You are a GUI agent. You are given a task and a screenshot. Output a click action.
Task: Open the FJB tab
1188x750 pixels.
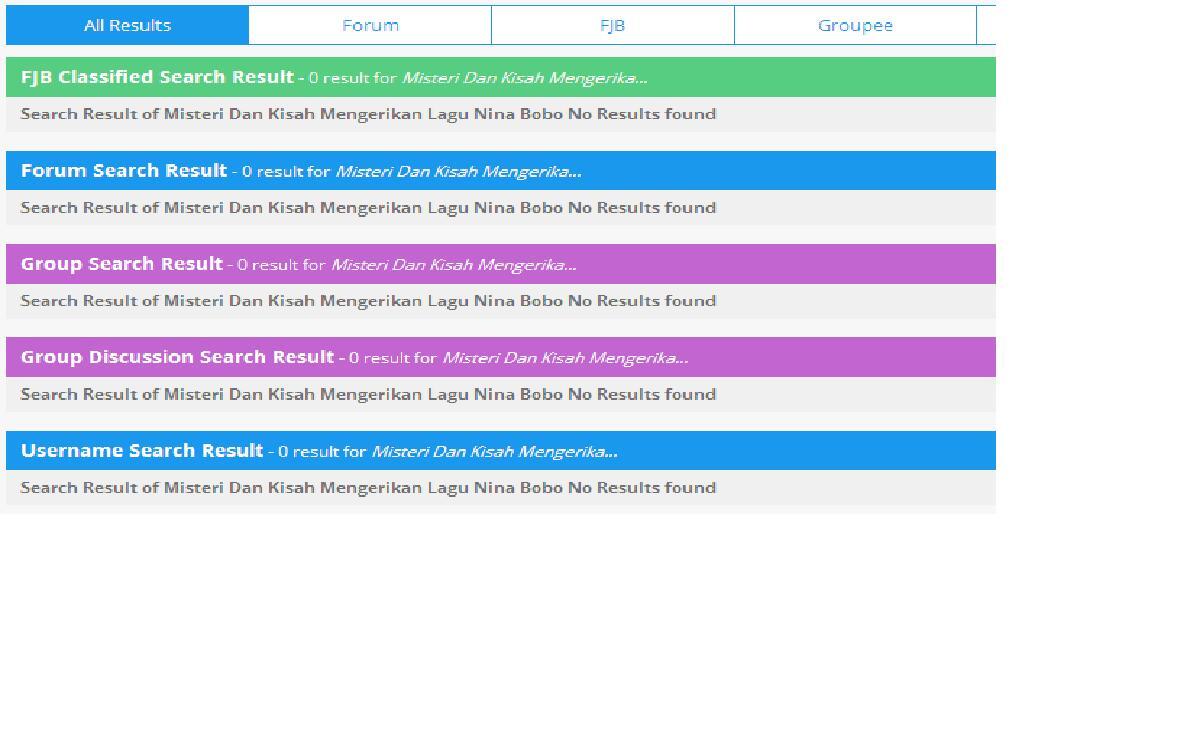[612, 25]
